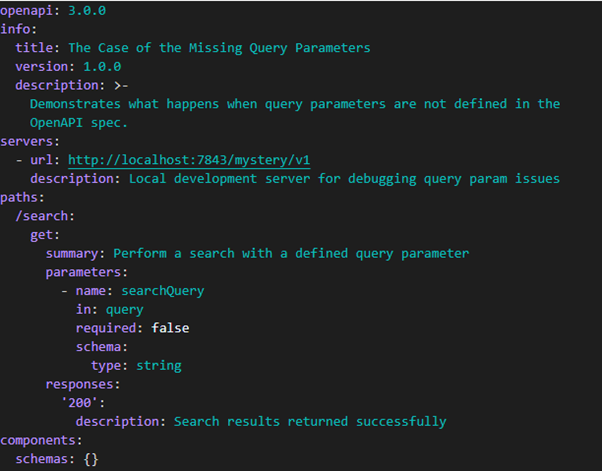Click the schemas empty braces
The height and width of the screenshot is (471, 602).
click(x=91, y=459)
